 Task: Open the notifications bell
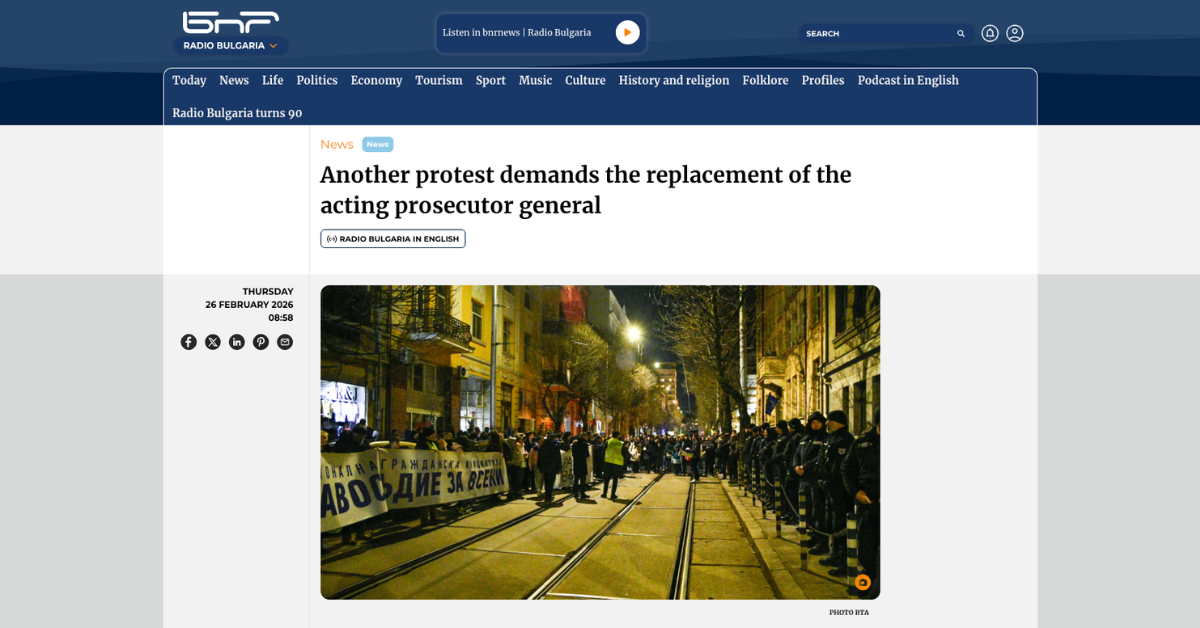[x=990, y=33]
